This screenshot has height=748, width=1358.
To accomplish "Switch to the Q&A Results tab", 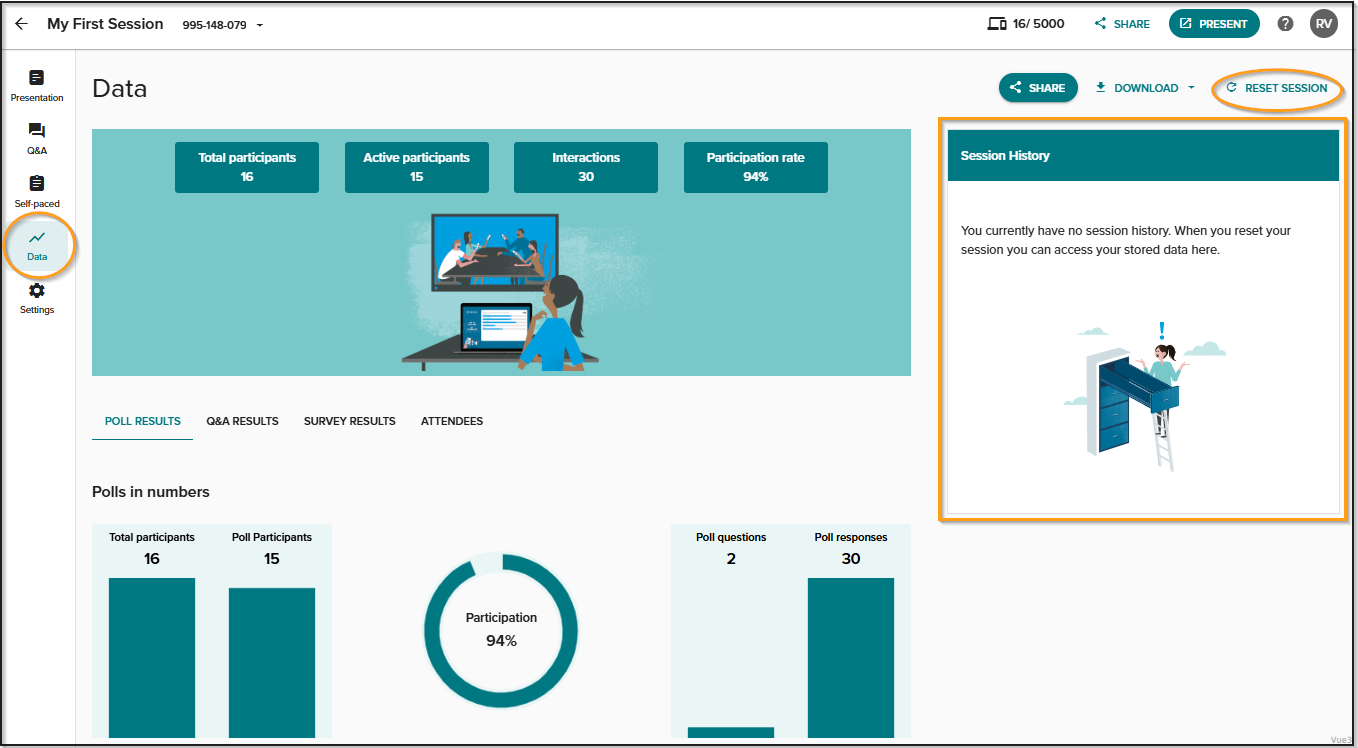I will coord(242,421).
